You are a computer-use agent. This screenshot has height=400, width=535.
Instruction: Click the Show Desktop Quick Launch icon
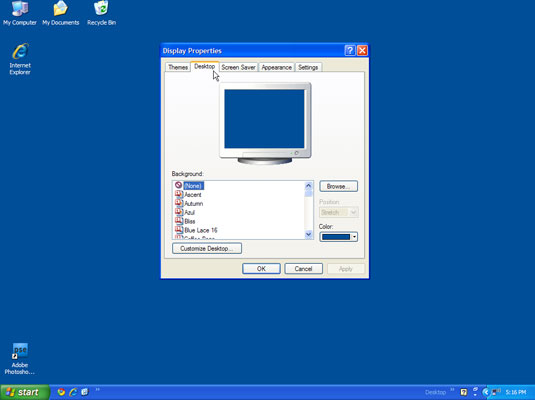(85, 392)
